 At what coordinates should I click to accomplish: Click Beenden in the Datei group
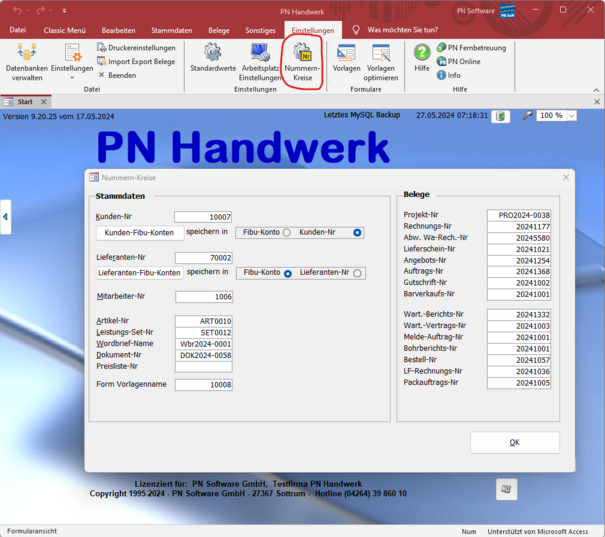coord(117,75)
